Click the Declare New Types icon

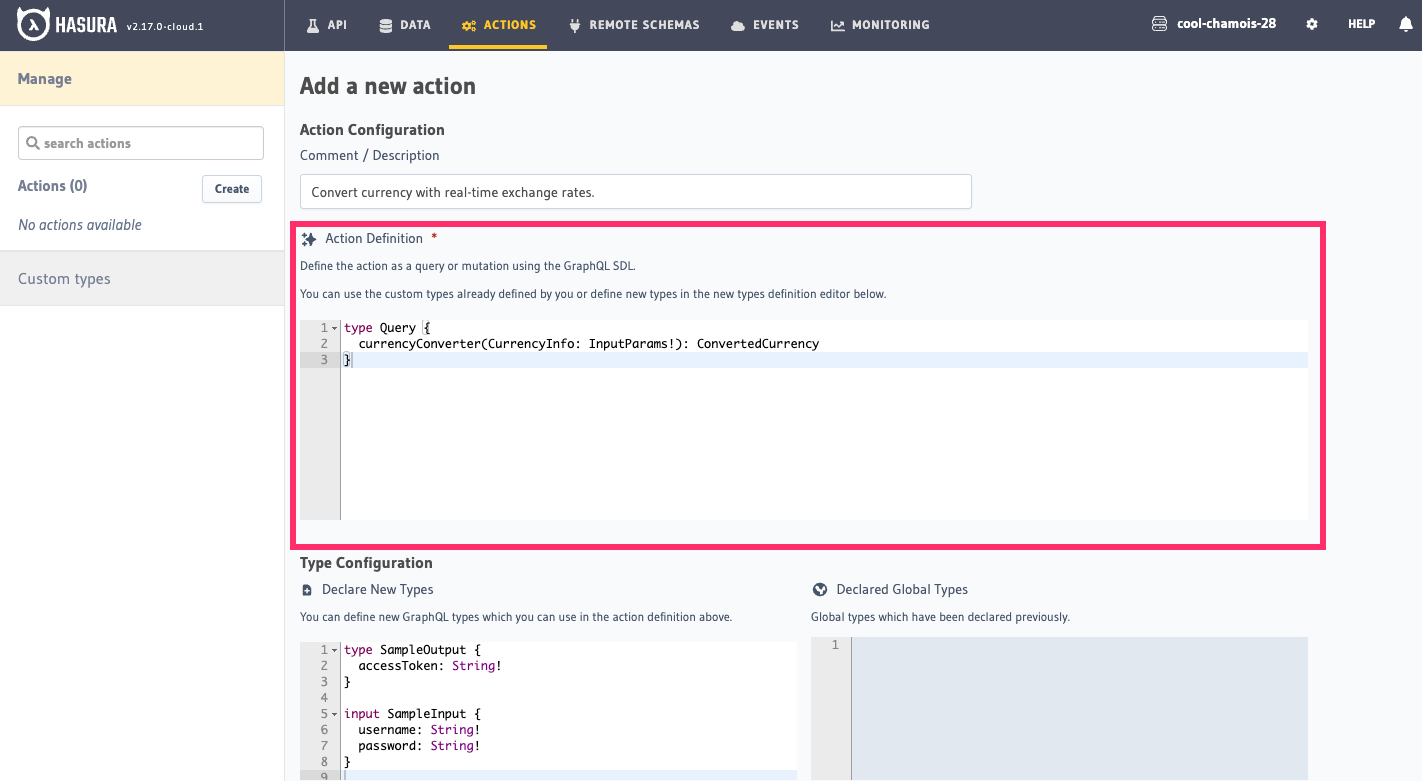pyautogui.click(x=307, y=590)
